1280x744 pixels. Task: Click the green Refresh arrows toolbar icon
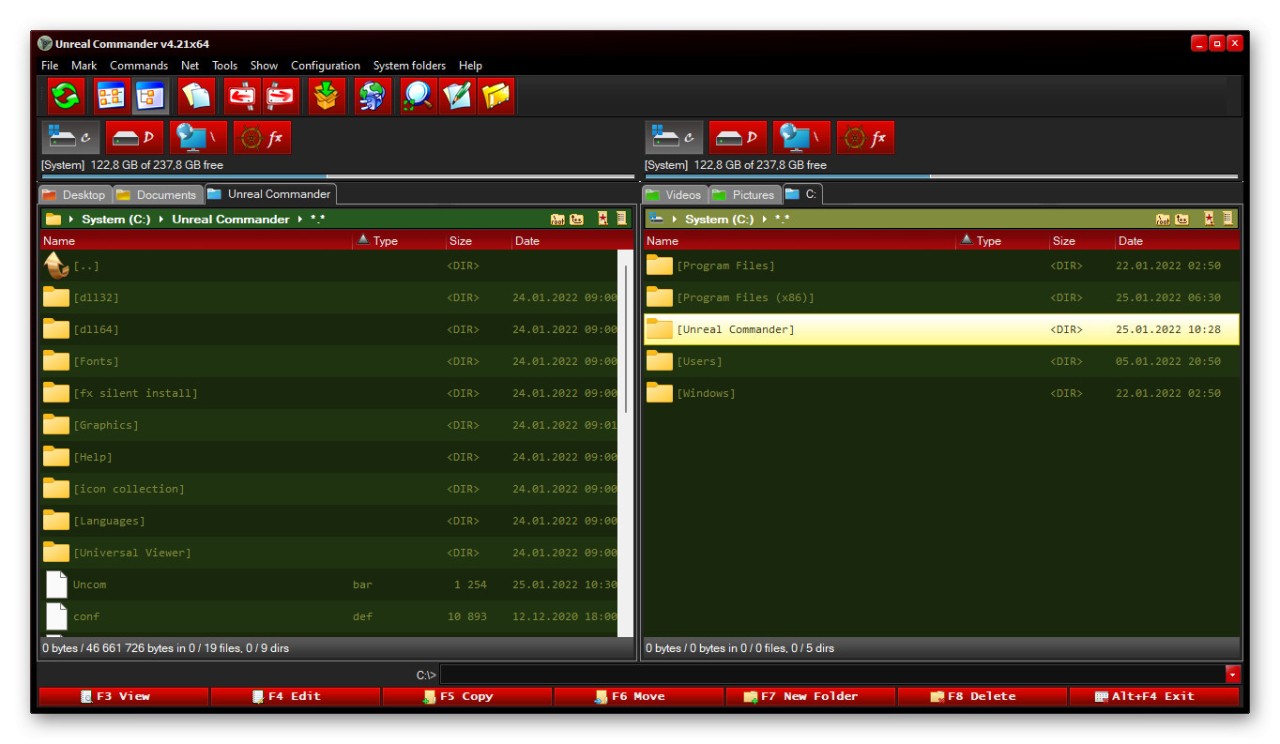tap(65, 96)
